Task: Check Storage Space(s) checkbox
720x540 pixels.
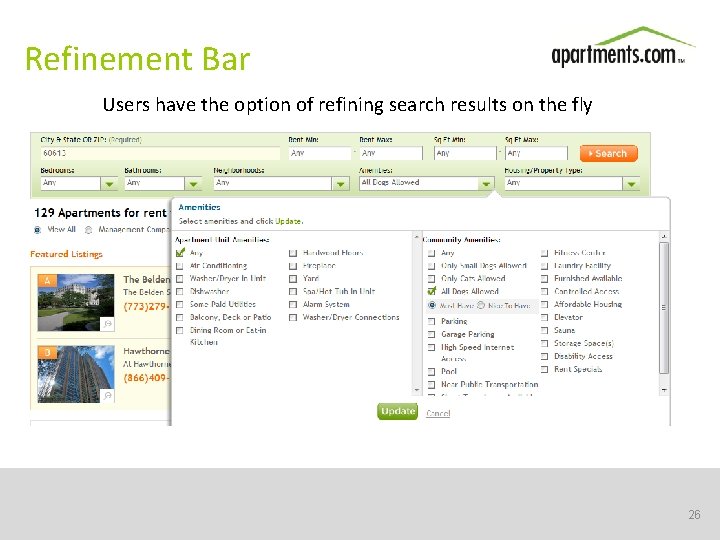Action: pos(545,343)
